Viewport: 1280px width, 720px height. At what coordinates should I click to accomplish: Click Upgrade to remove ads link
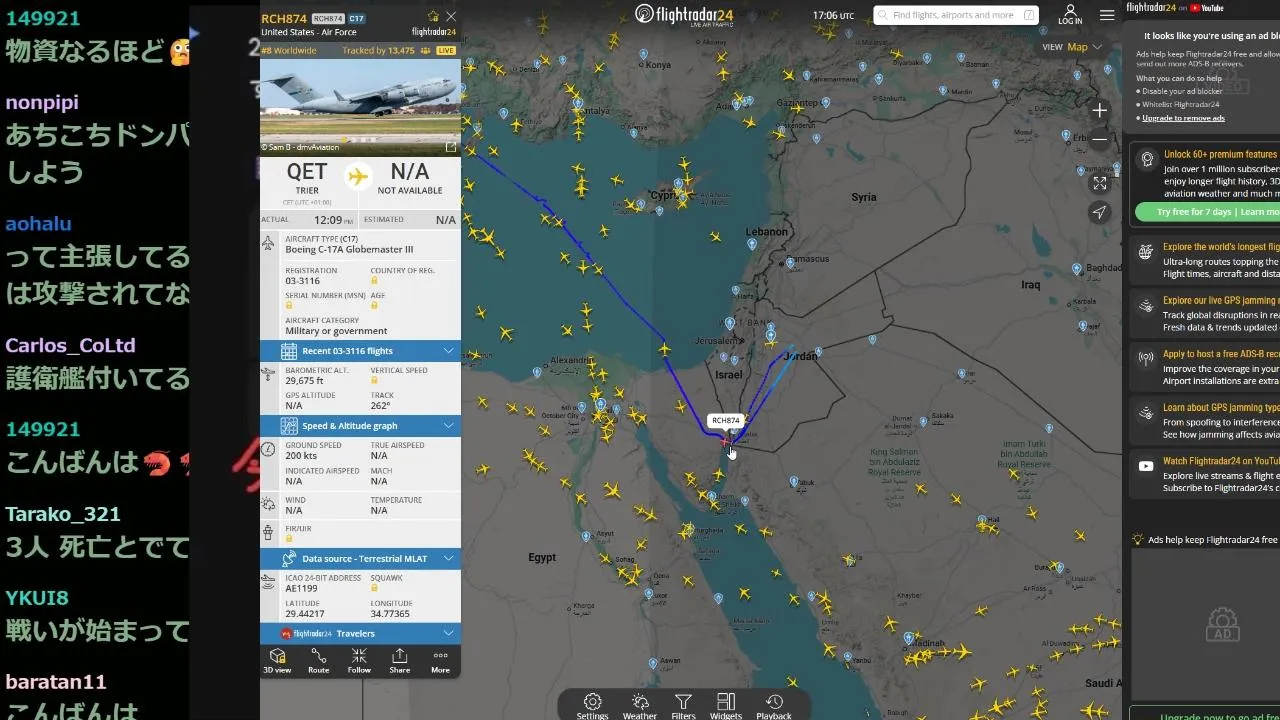click(1183, 118)
